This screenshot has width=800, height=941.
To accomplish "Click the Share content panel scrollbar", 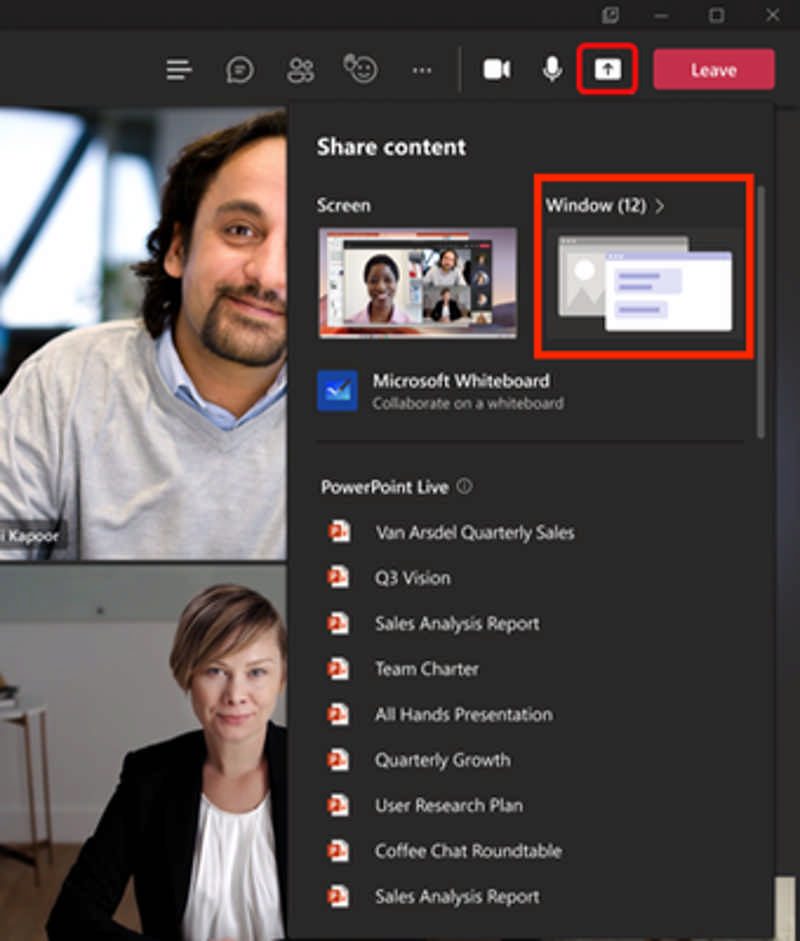I will [x=761, y=312].
